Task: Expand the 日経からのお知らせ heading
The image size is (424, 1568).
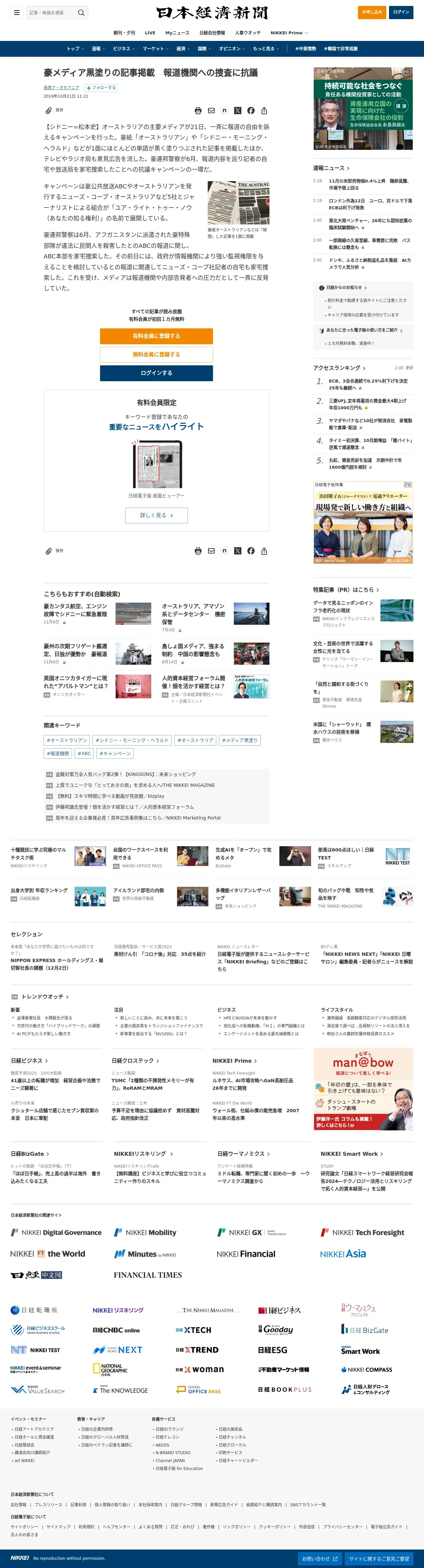Action: pyautogui.click(x=343, y=287)
